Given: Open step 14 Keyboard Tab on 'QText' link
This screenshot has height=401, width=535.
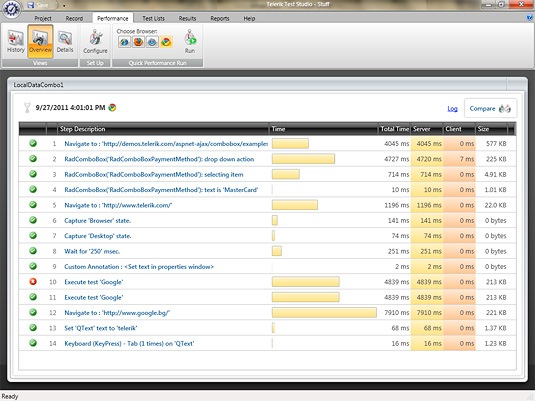Looking at the screenshot, I should (x=129, y=343).
